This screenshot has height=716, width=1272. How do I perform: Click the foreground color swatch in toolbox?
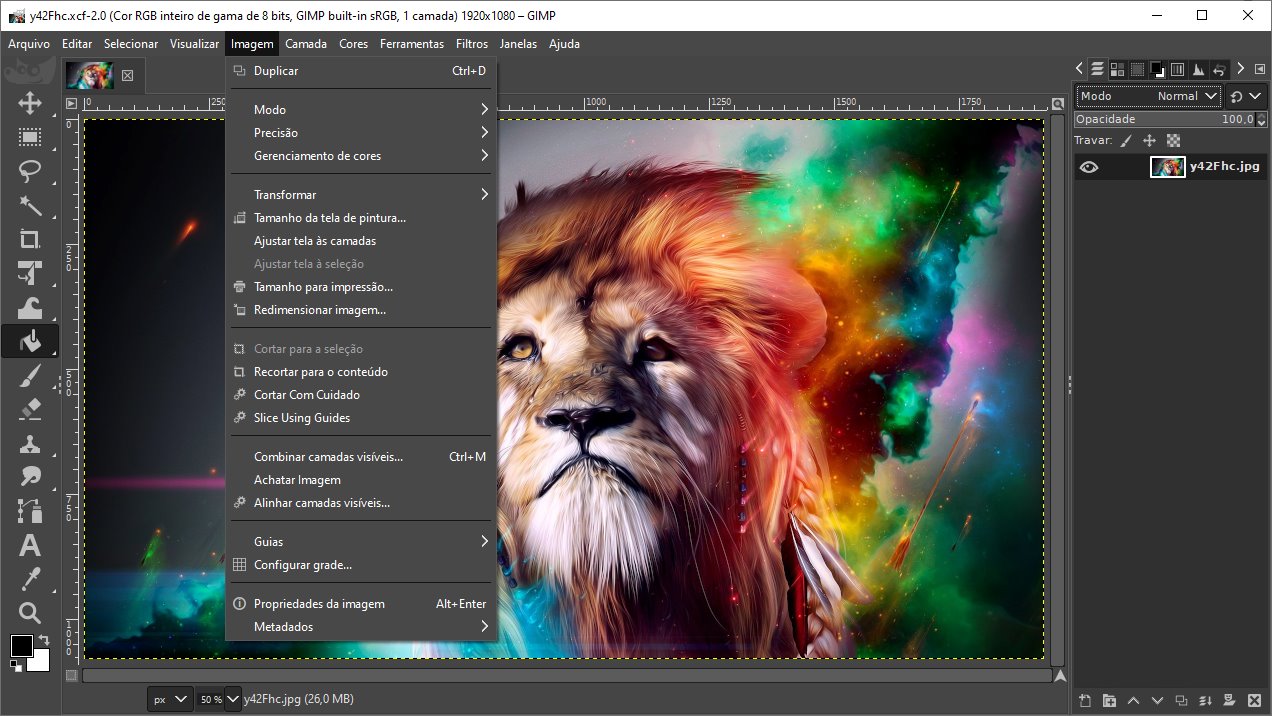click(x=21, y=645)
